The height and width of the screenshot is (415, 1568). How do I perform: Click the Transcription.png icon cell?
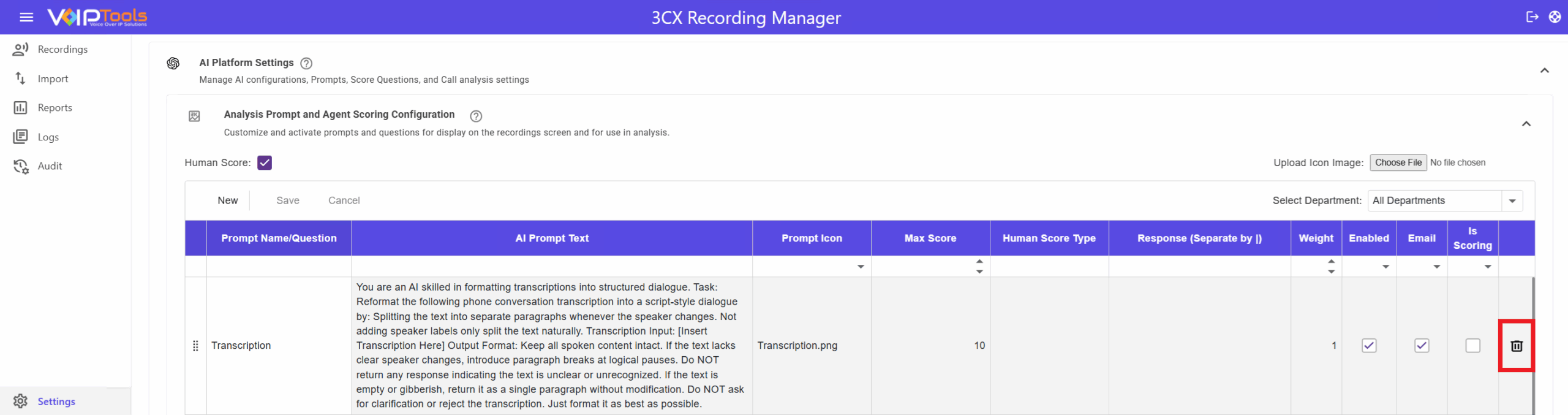[x=812, y=346]
